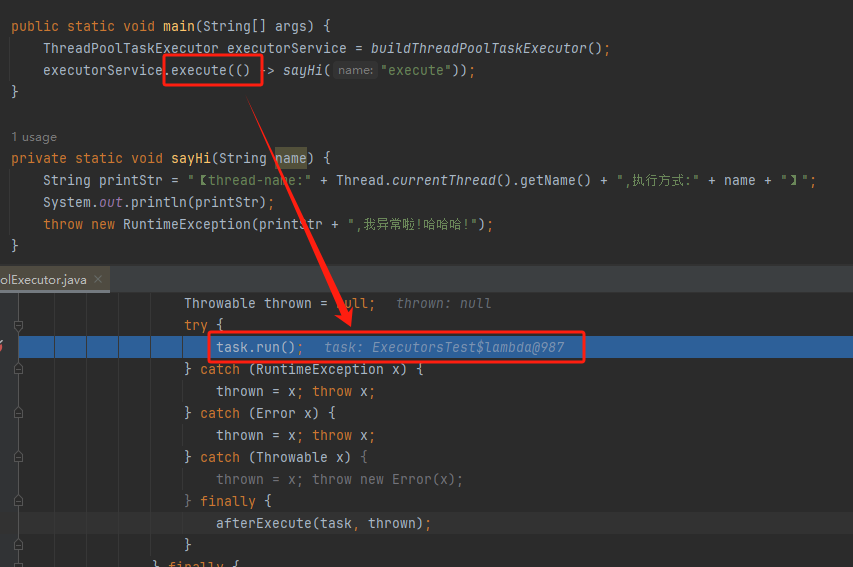Image resolution: width=853 pixels, height=567 pixels.
Task: Collapse the try block fold marker
Action: [x=18, y=325]
